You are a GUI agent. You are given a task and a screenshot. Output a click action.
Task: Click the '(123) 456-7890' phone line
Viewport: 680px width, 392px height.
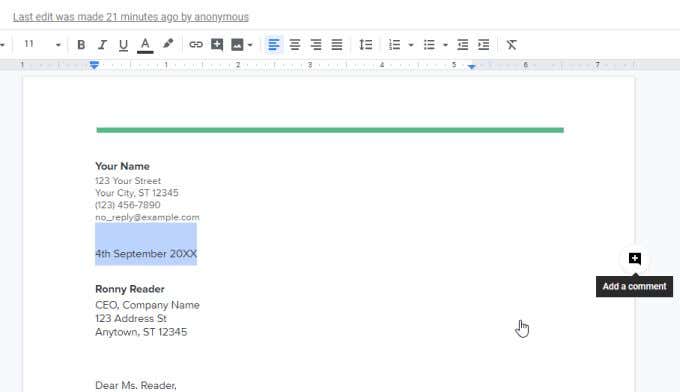point(128,205)
